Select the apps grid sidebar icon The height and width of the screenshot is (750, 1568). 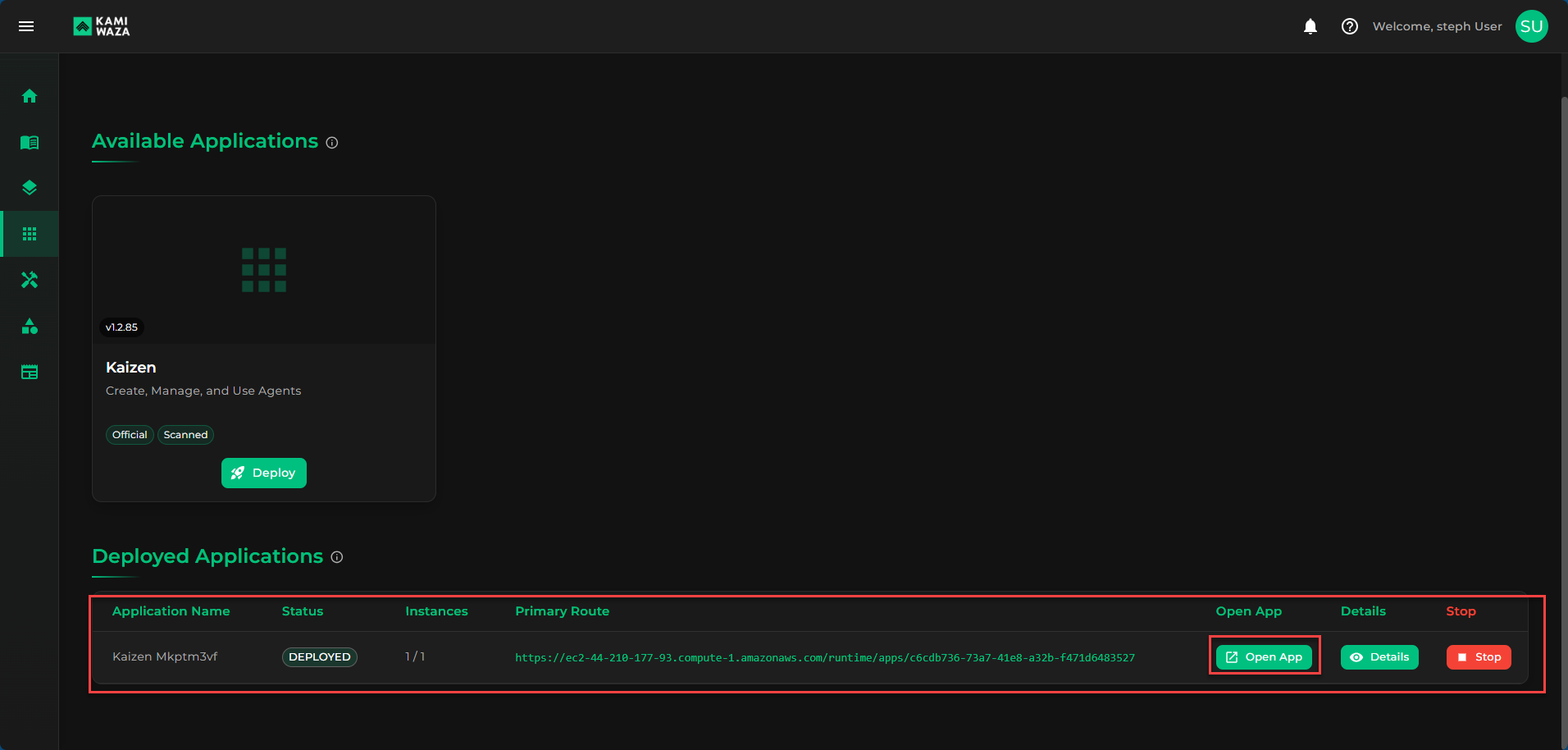(x=30, y=234)
